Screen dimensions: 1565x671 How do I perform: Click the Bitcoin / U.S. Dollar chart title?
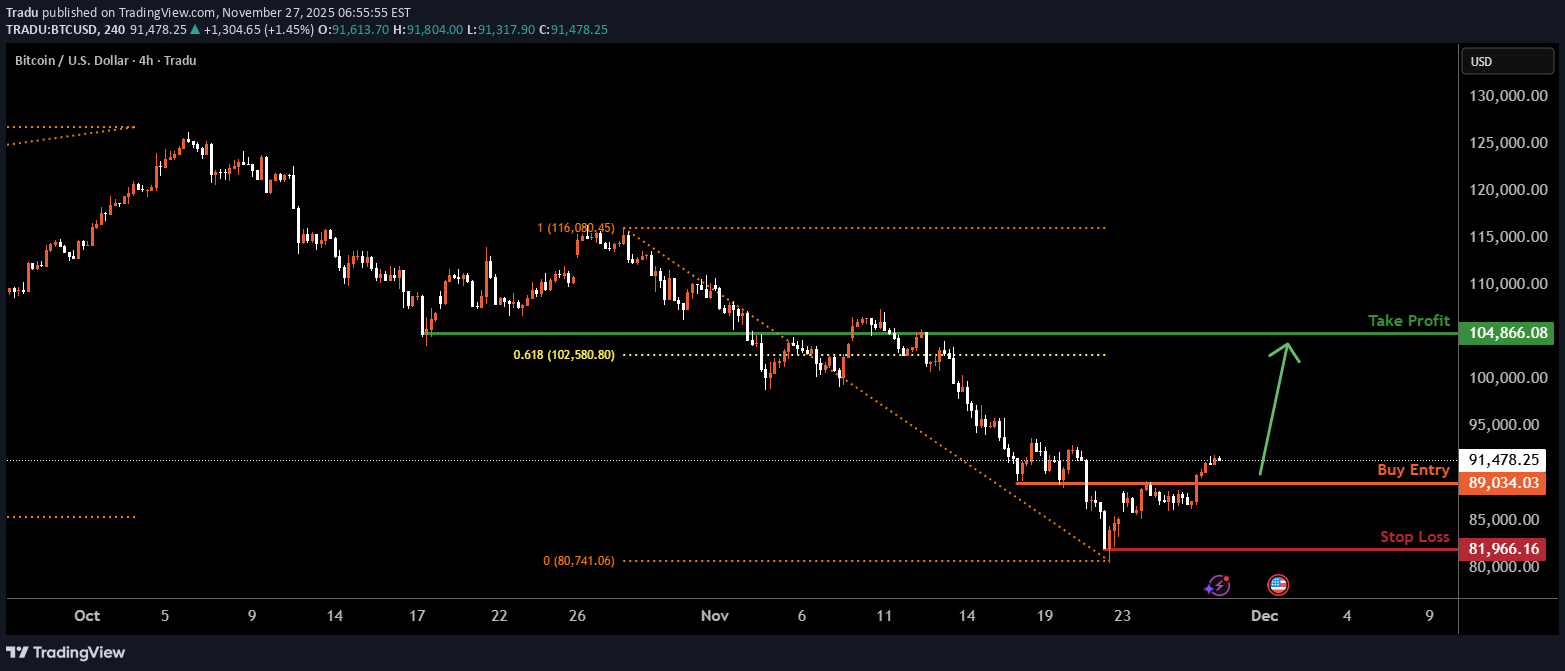click(x=105, y=60)
